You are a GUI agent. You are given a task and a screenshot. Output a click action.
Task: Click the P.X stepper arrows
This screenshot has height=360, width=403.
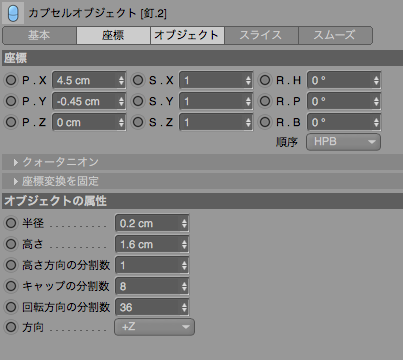click(x=121, y=80)
